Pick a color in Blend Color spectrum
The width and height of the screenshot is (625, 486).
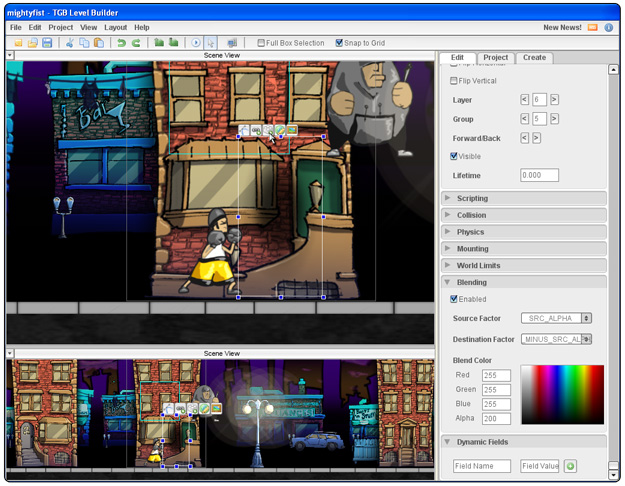[562, 394]
